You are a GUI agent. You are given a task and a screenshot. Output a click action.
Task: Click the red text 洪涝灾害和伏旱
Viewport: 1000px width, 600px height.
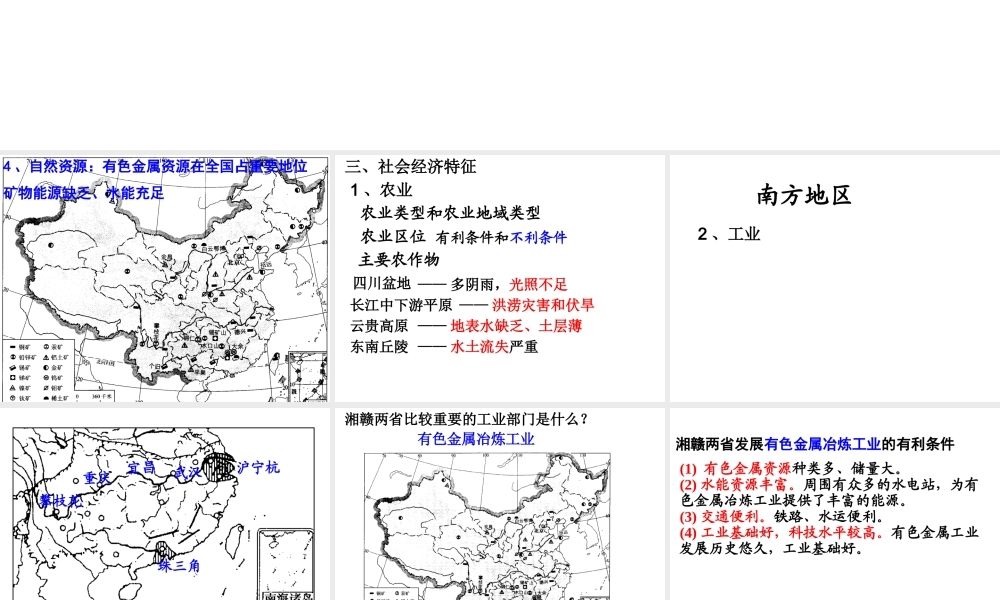(543, 305)
